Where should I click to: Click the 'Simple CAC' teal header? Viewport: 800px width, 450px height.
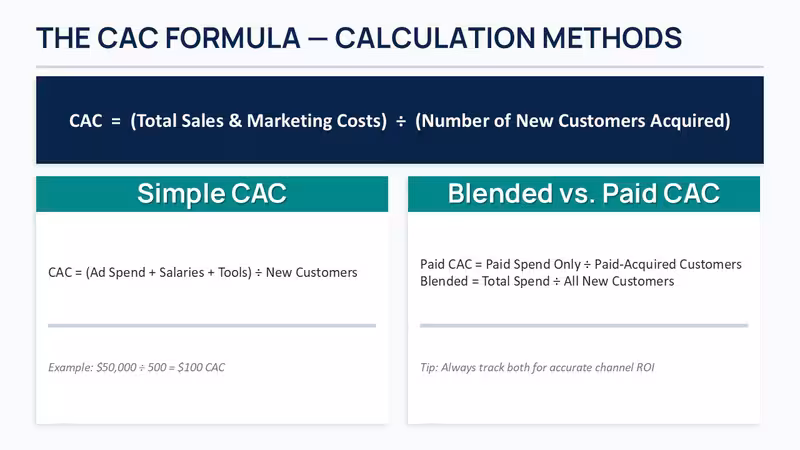point(212,194)
